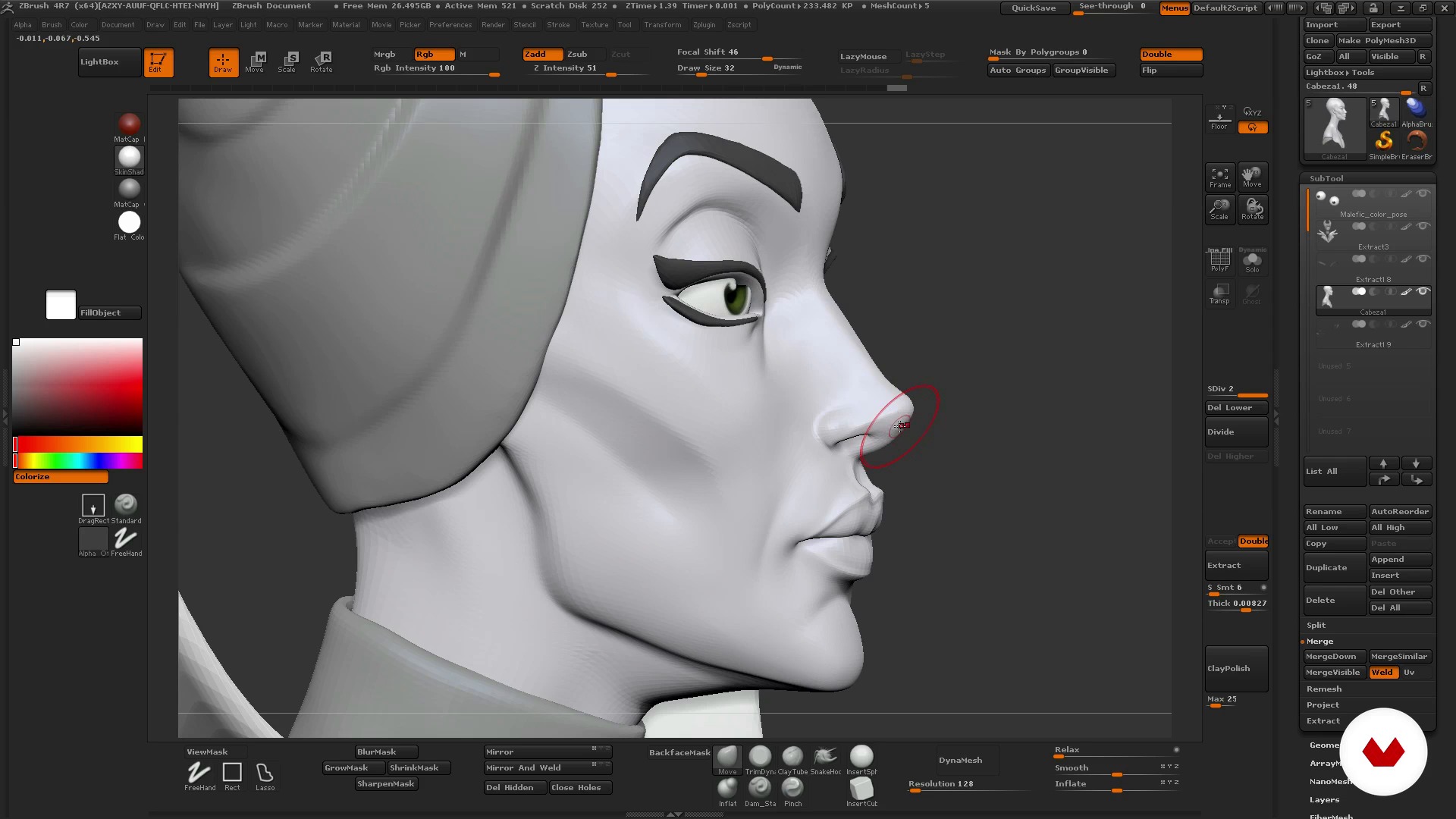Click the QuickSave button
Screen dimensions: 1456x819
(1034, 8)
